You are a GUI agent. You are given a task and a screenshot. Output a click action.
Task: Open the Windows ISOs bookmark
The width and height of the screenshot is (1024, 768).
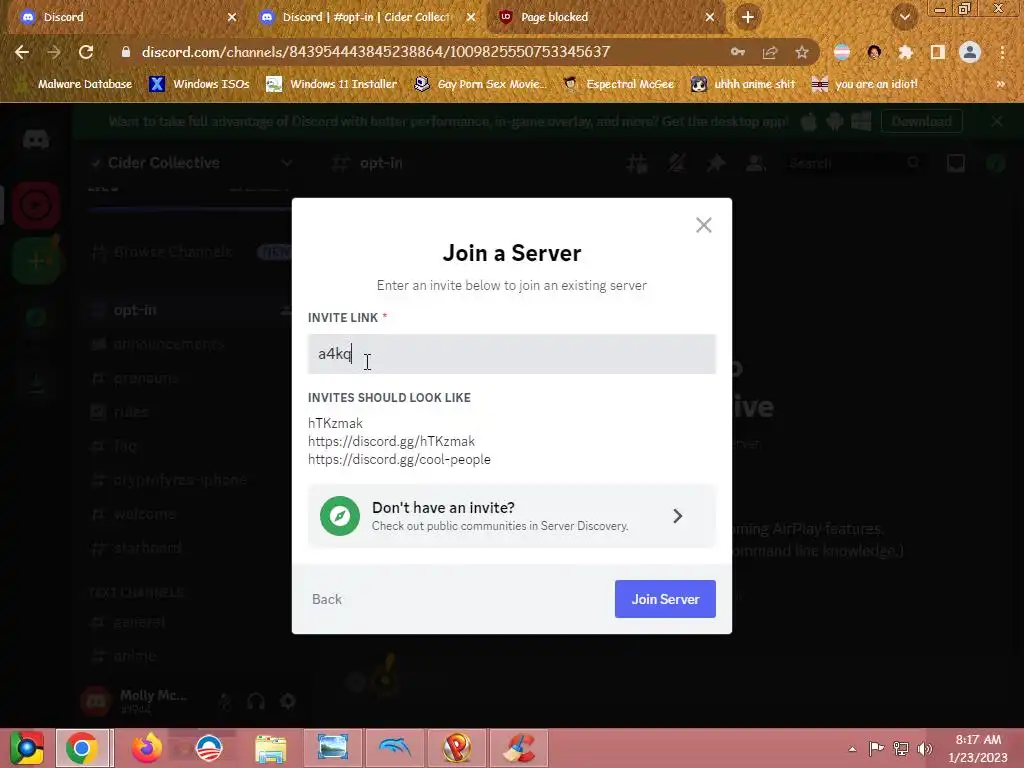pos(200,84)
